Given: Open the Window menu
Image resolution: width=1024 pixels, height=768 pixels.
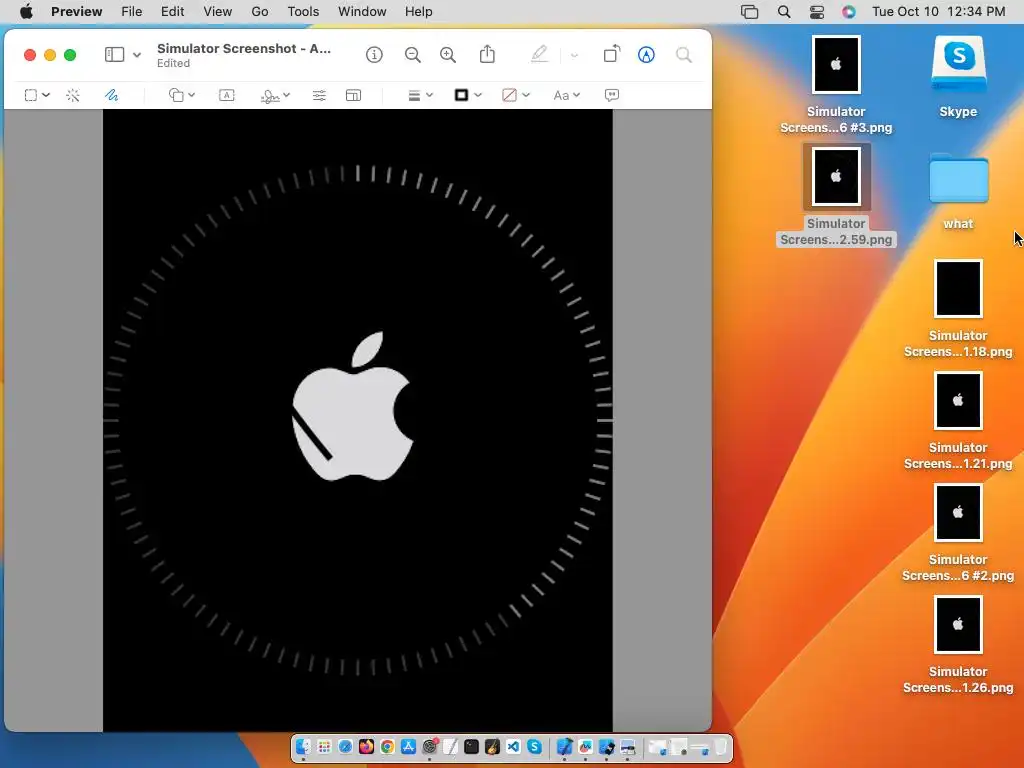Looking at the screenshot, I should point(362,12).
